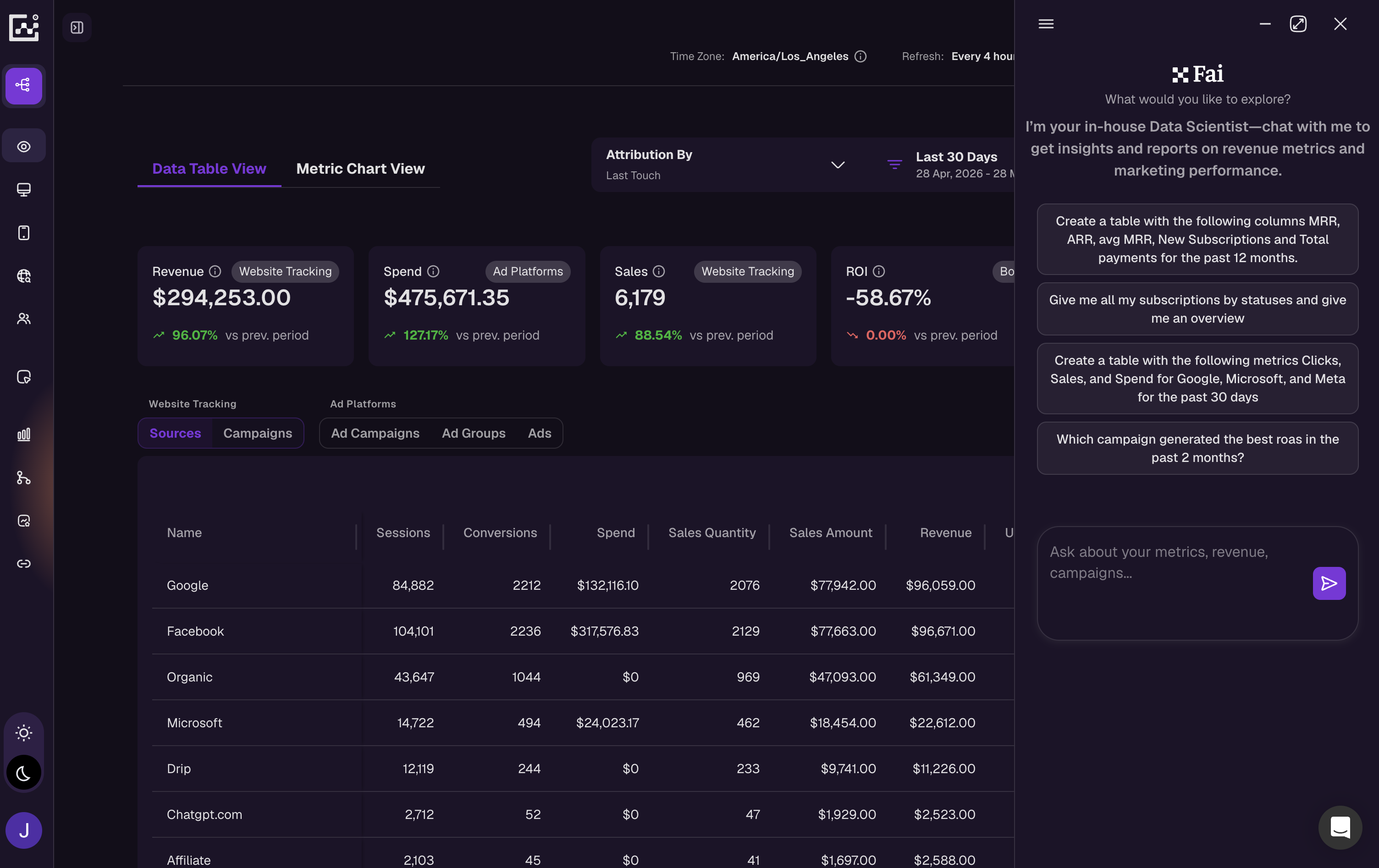1379x868 pixels.
Task: Open the purple attribution flow icon
Action: pos(23,85)
